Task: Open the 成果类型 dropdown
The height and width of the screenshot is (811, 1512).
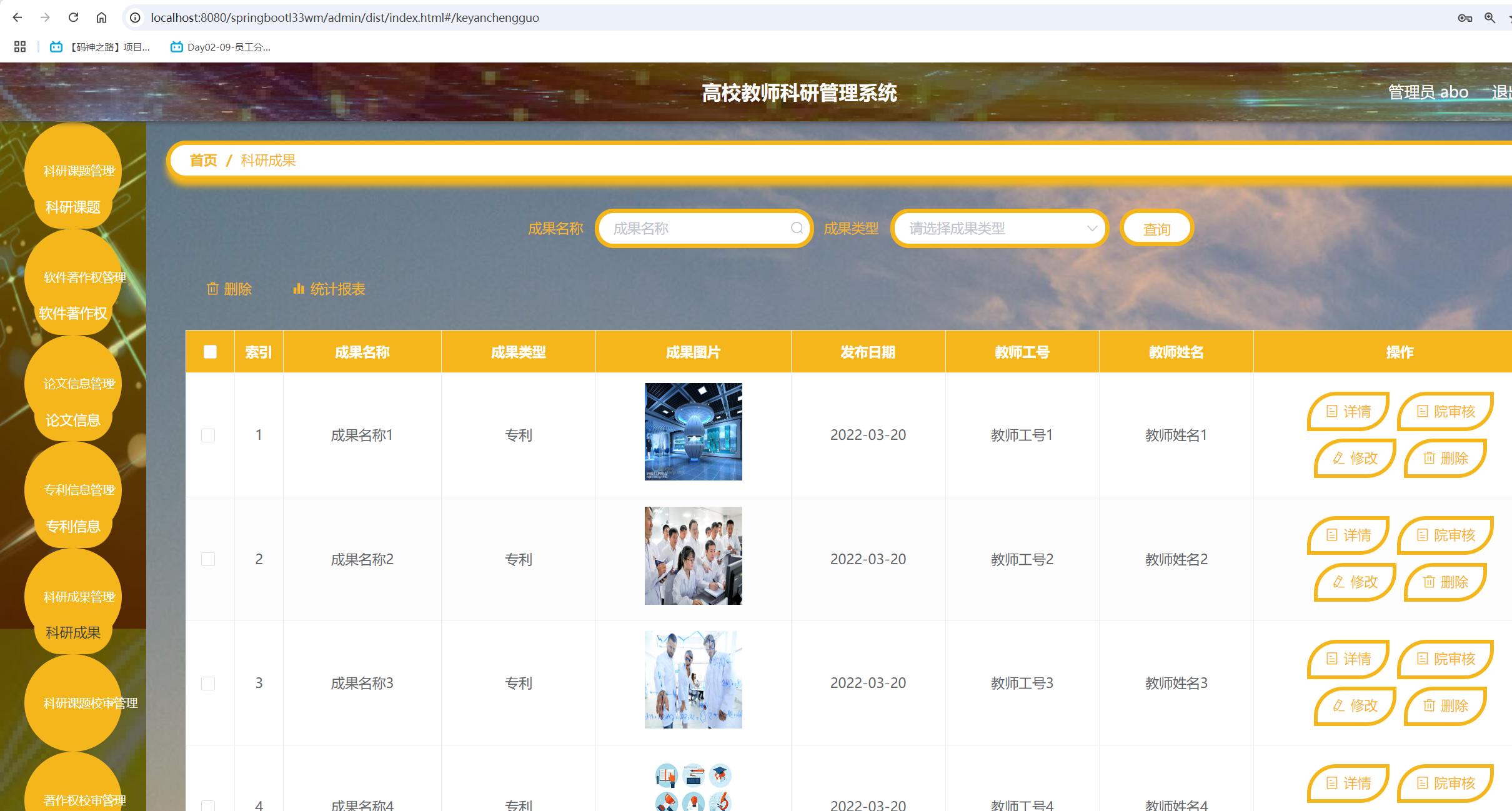Action: (1000, 228)
